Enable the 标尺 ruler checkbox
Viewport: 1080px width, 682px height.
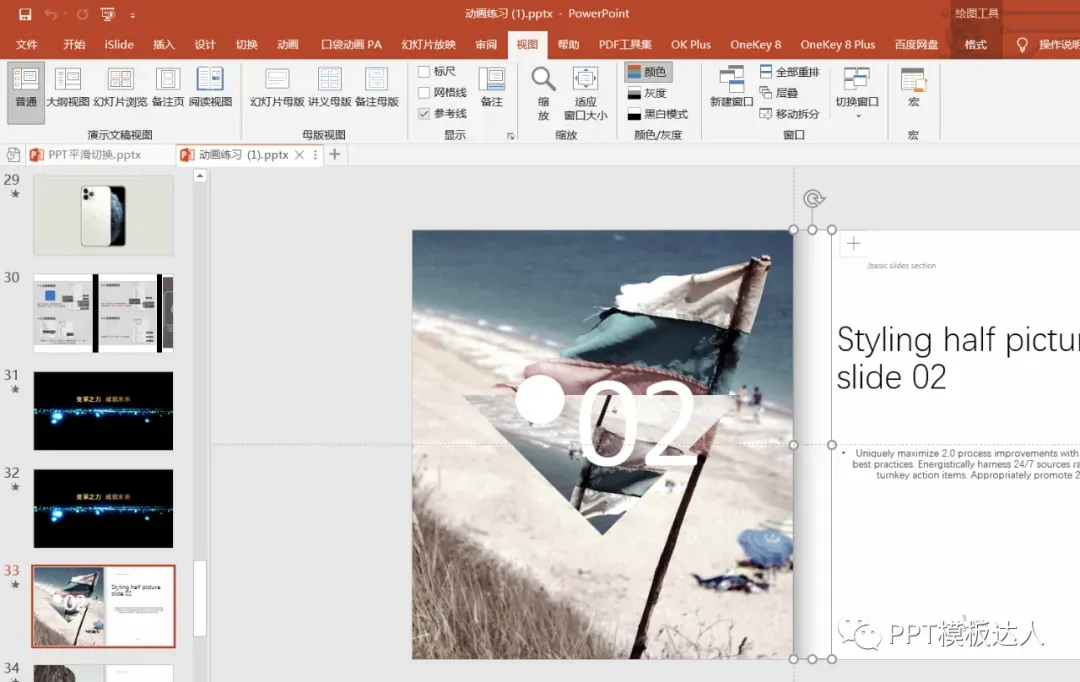pyautogui.click(x=424, y=71)
